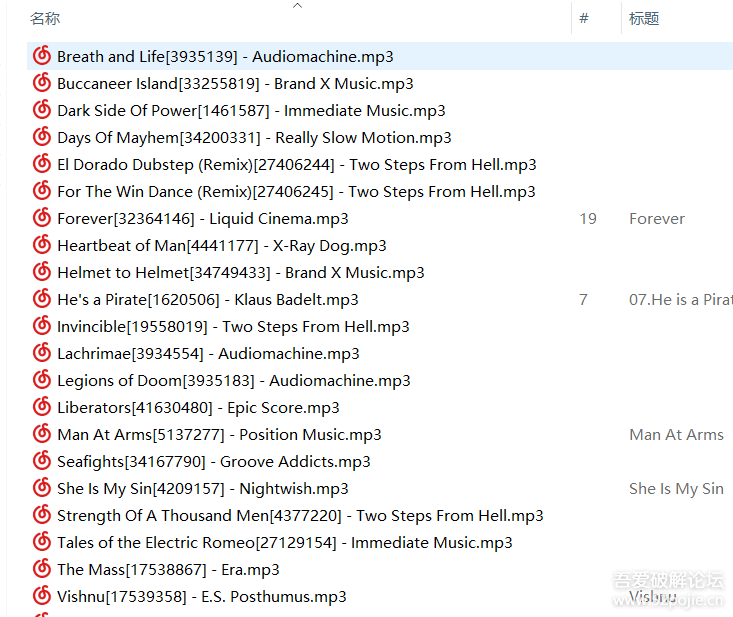Select Forever[32364146] - Liquid Cinema.mp3
The width and height of the screenshot is (733, 617).
[x=203, y=219]
